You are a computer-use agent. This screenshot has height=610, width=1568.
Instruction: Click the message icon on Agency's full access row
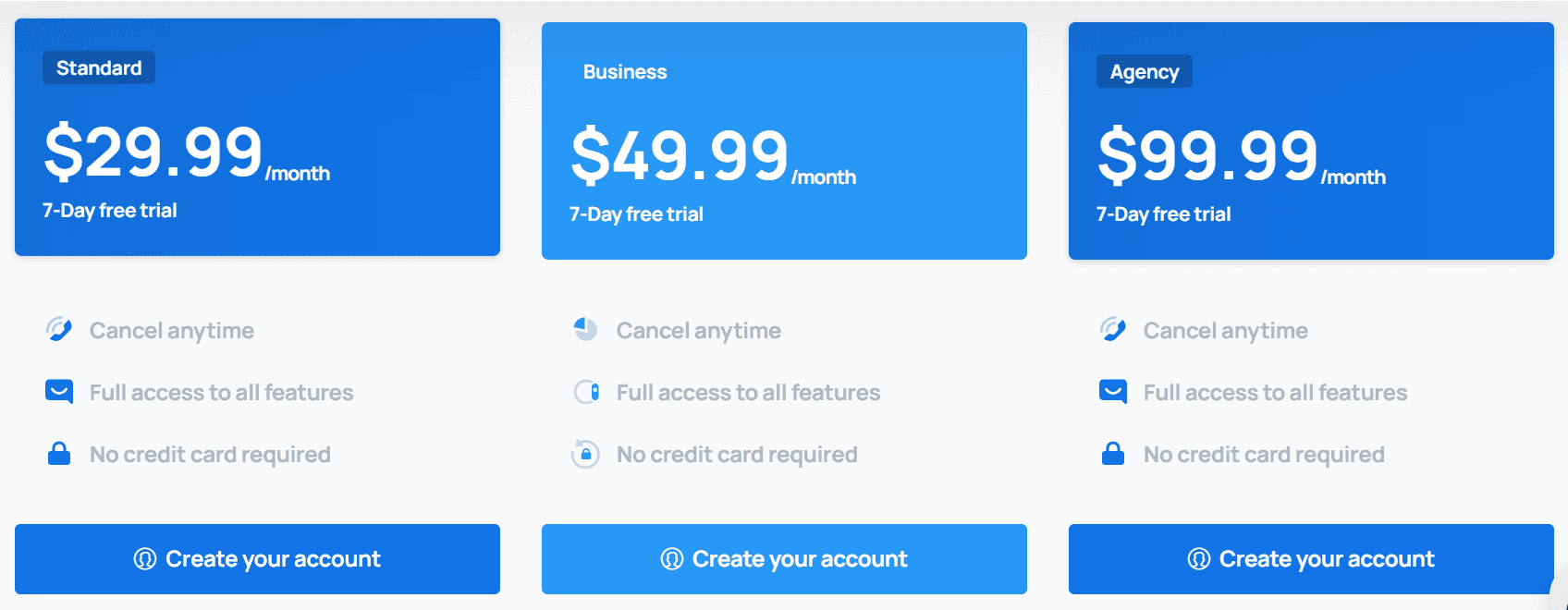point(1113,391)
